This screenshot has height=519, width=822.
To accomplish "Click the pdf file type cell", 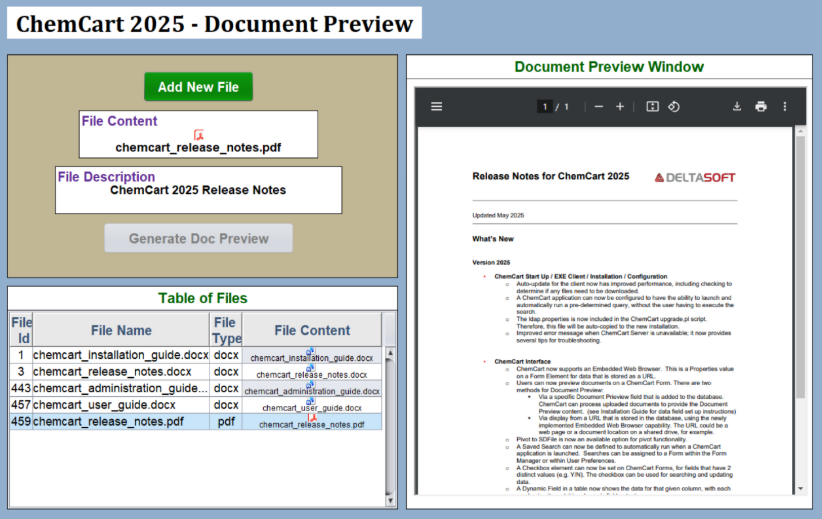I will [226, 422].
